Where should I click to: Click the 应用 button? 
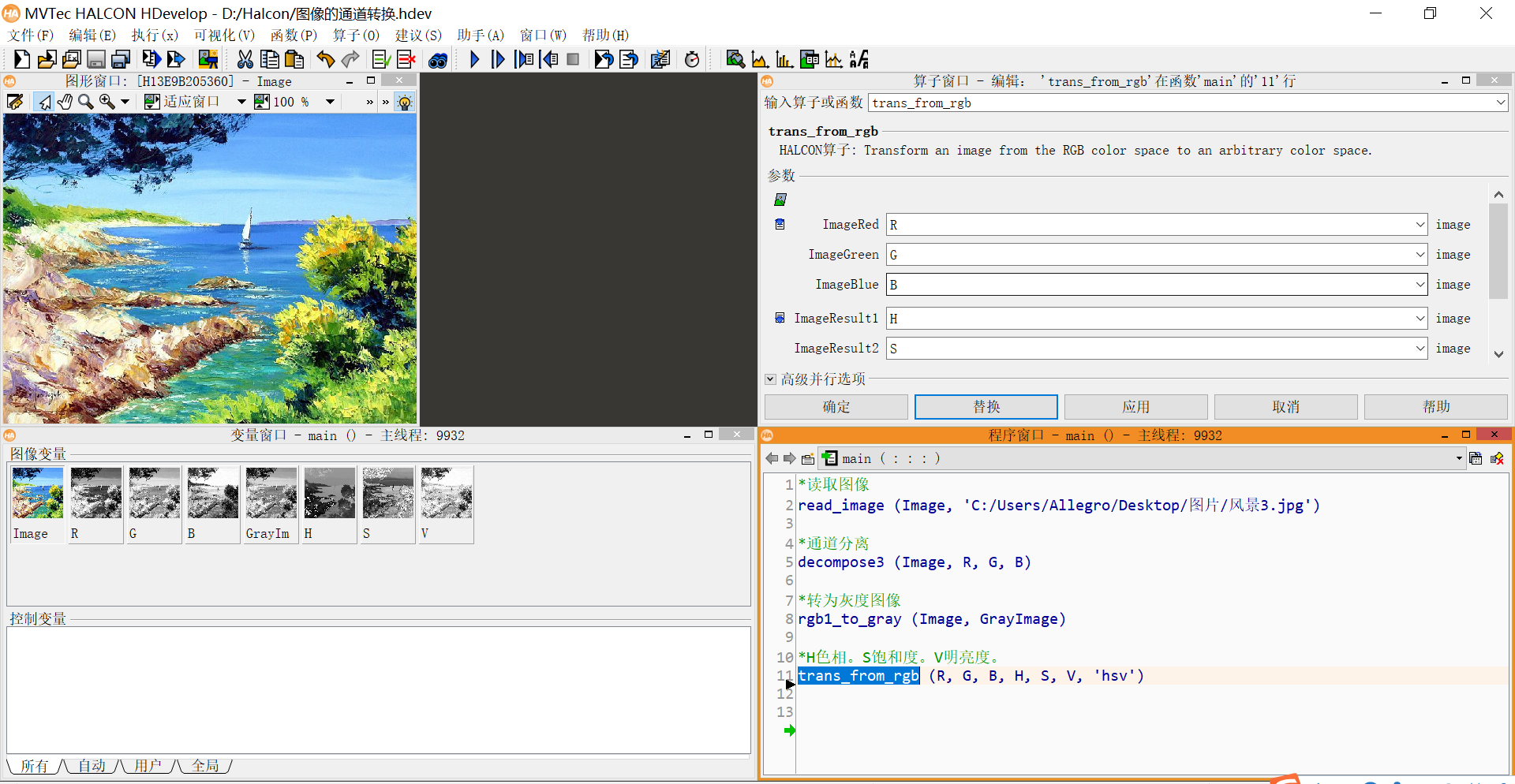1136,407
